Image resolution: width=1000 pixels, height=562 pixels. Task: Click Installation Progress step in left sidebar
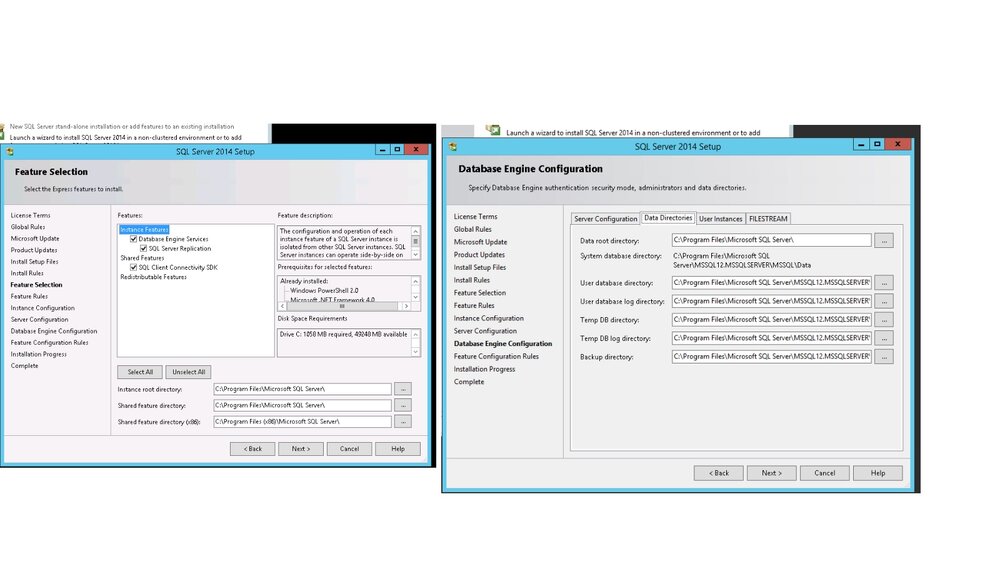tap(38, 354)
